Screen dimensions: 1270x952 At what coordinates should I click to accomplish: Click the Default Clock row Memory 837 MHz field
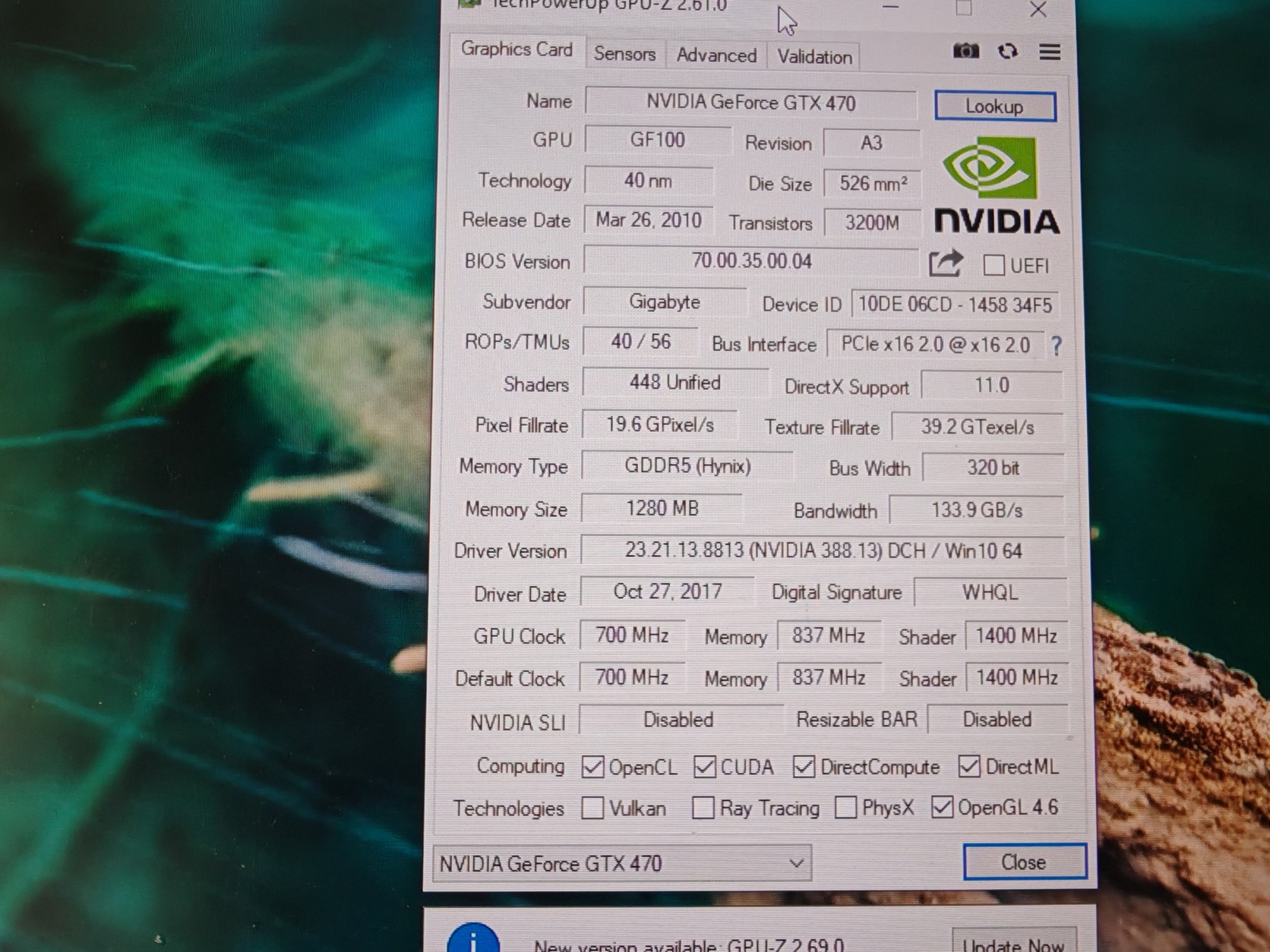tap(829, 677)
